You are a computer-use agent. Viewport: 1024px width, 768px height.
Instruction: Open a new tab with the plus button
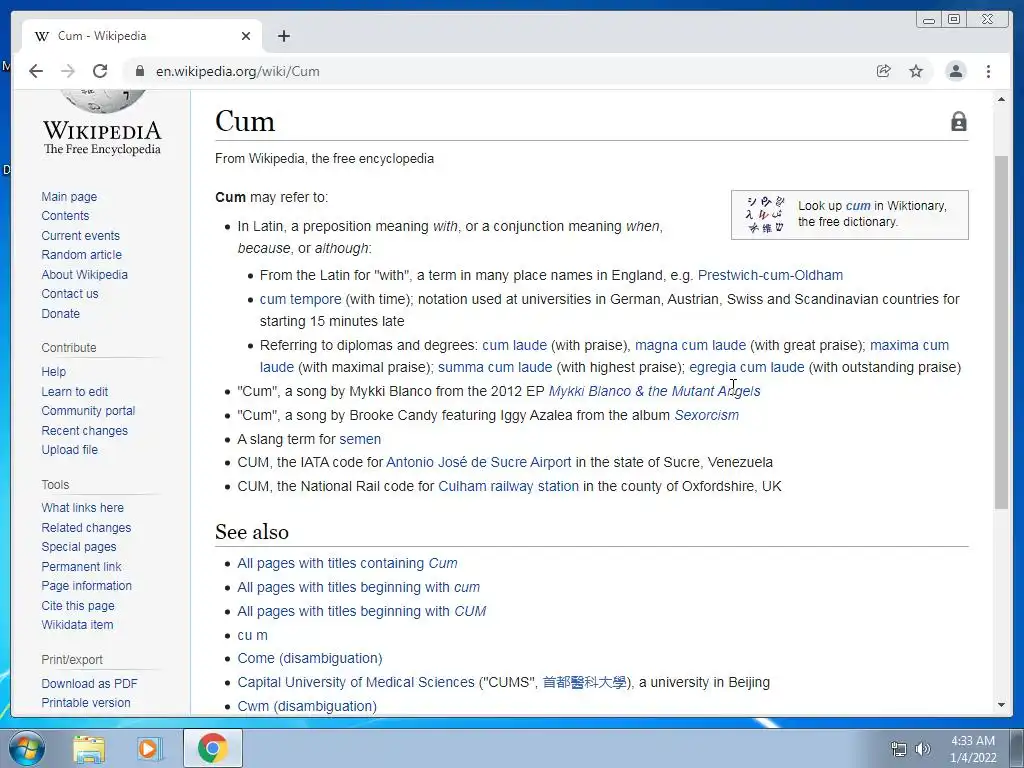[x=283, y=36]
